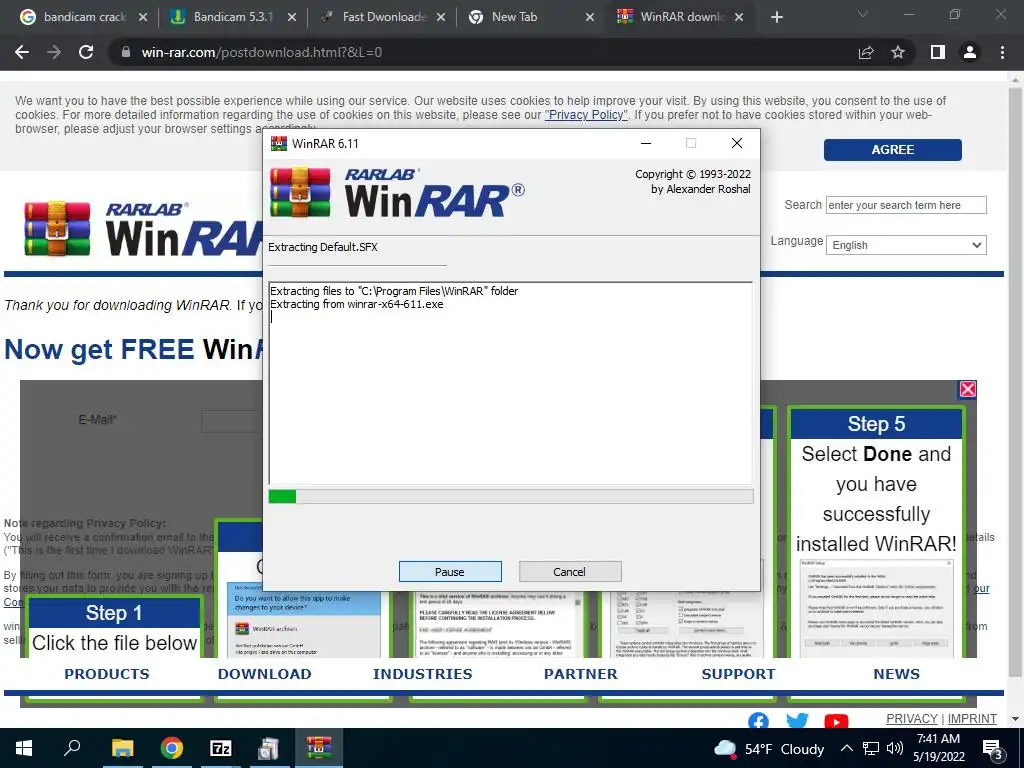The image size is (1024, 768).
Task: Bookmark this page with star
Action: [898, 52]
